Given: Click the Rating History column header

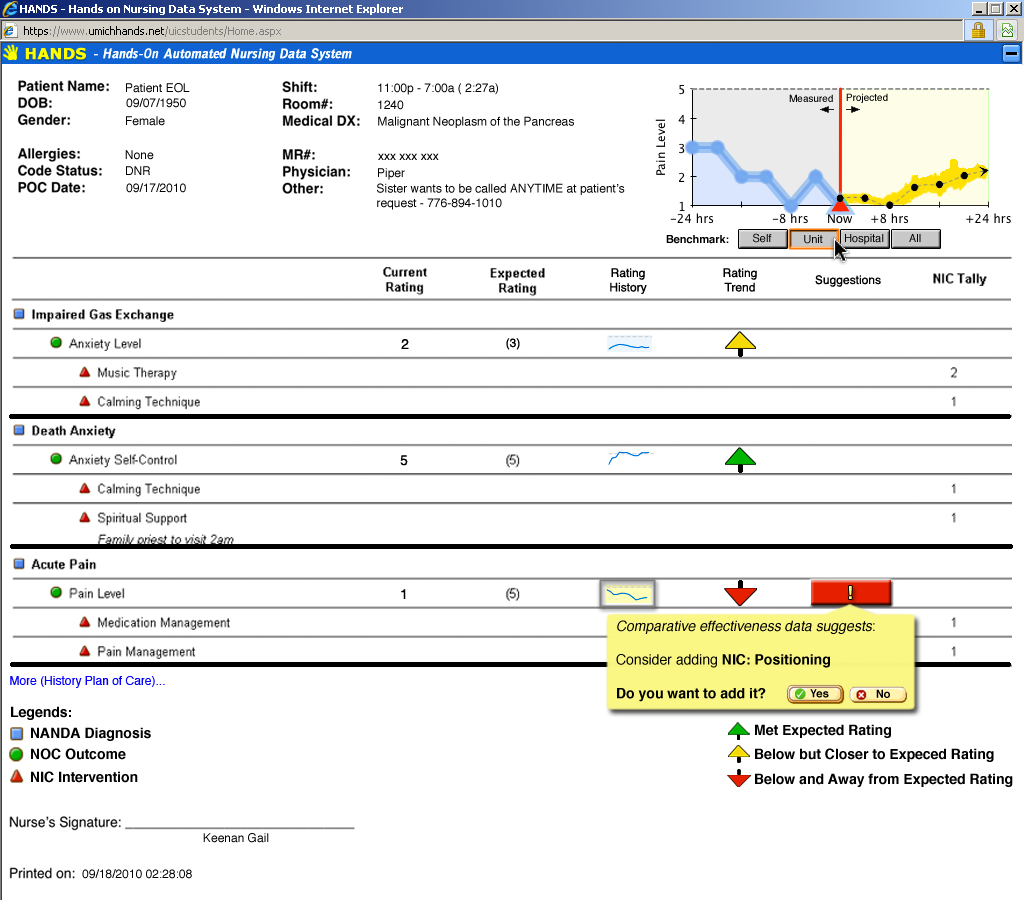Looking at the screenshot, I should tap(628, 280).
